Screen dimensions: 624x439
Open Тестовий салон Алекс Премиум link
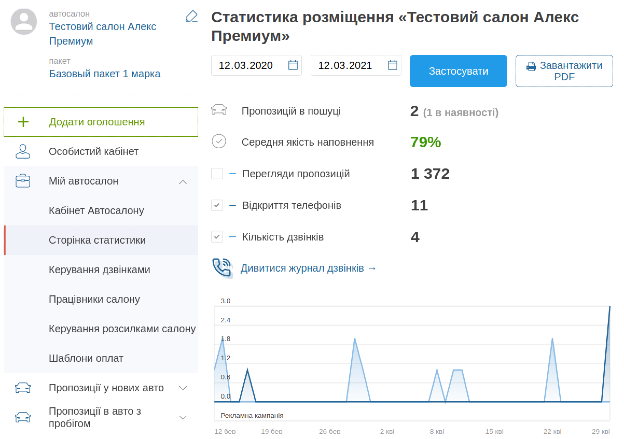click(x=103, y=33)
